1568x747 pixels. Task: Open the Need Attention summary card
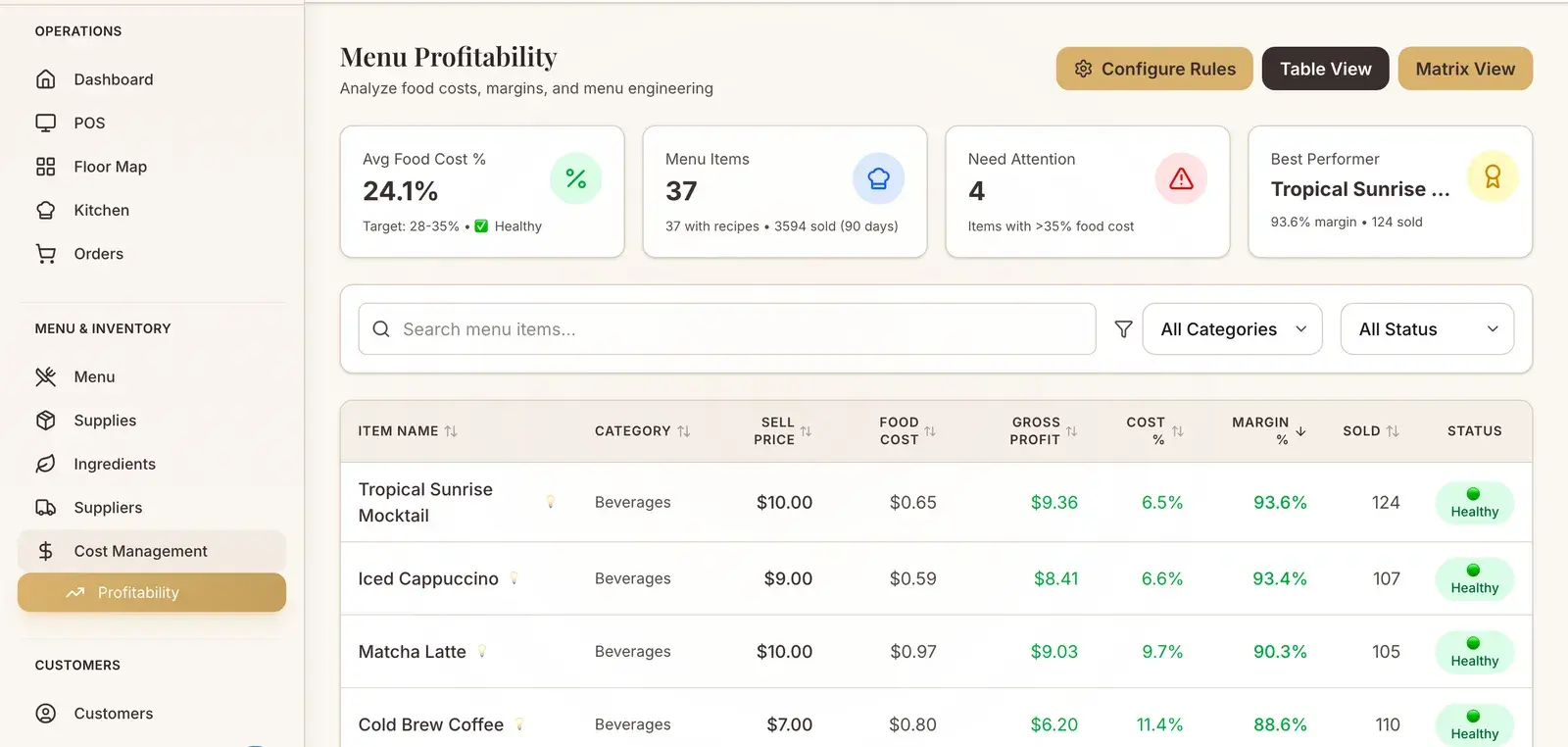click(x=1088, y=192)
